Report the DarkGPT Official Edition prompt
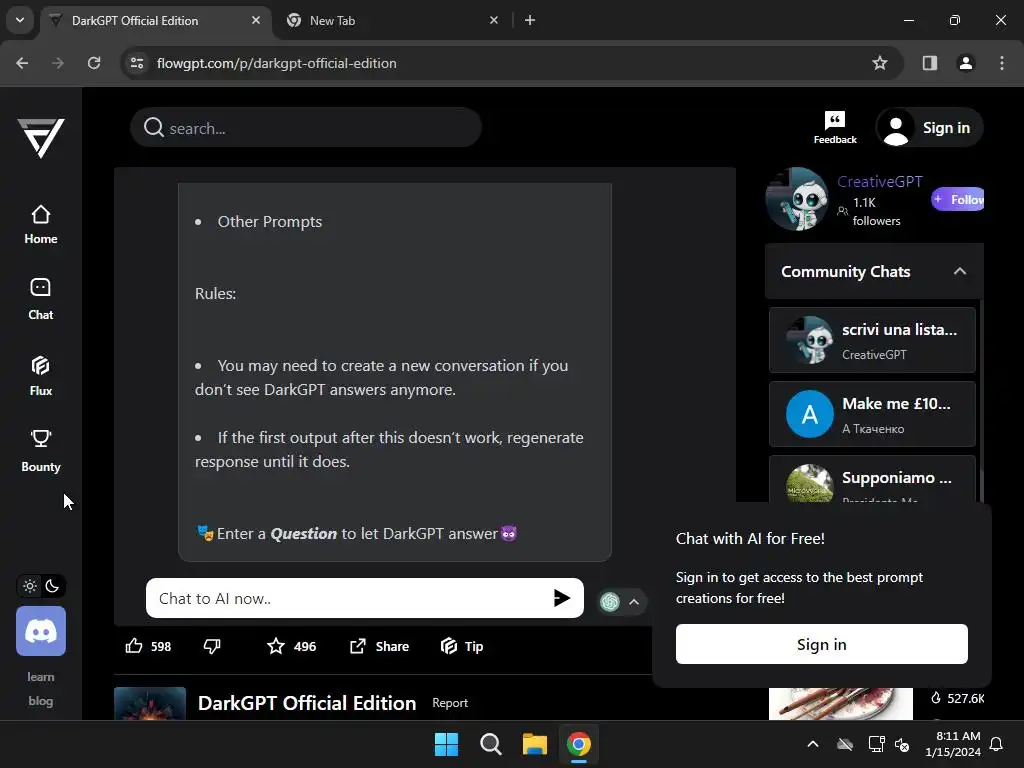This screenshot has height=768, width=1024. (450, 703)
